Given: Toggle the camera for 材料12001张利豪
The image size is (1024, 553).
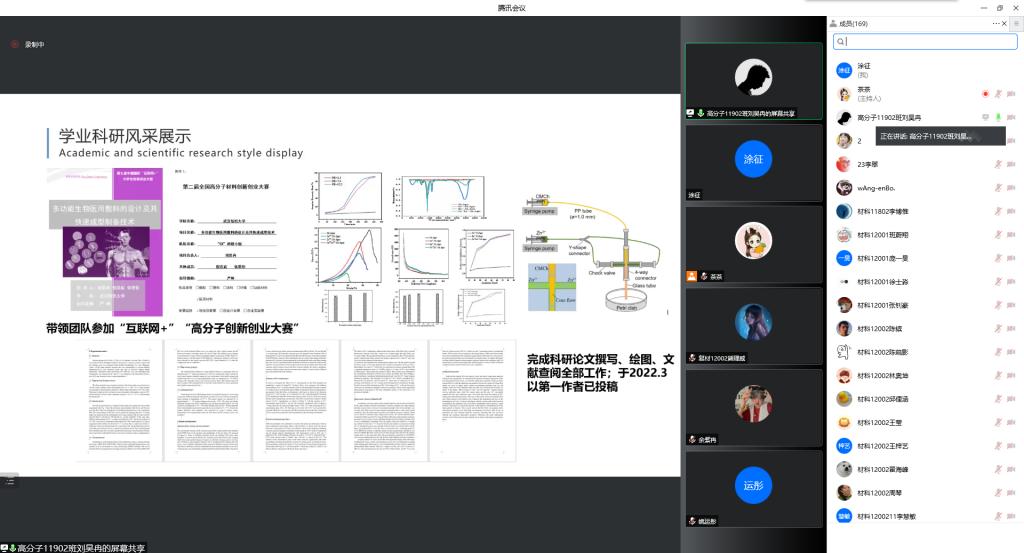Looking at the screenshot, I should [1011, 305].
